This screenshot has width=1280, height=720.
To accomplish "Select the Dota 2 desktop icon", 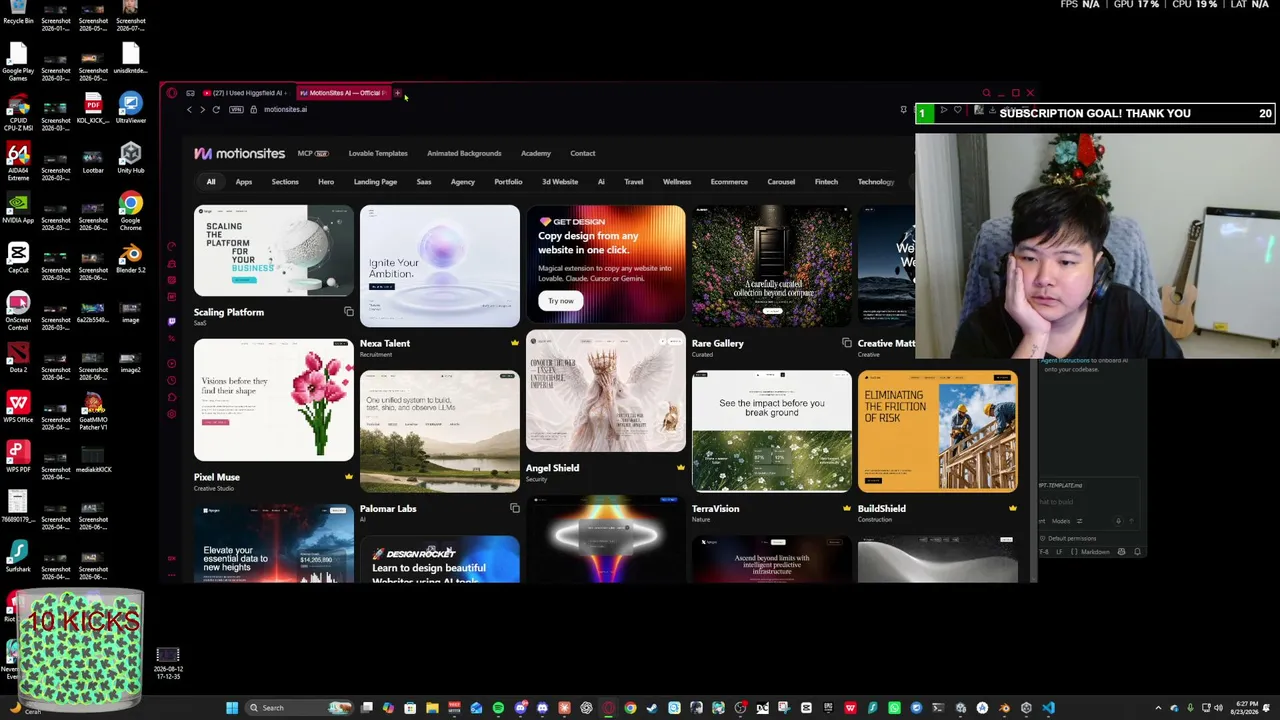I will click(x=18, y=358).
